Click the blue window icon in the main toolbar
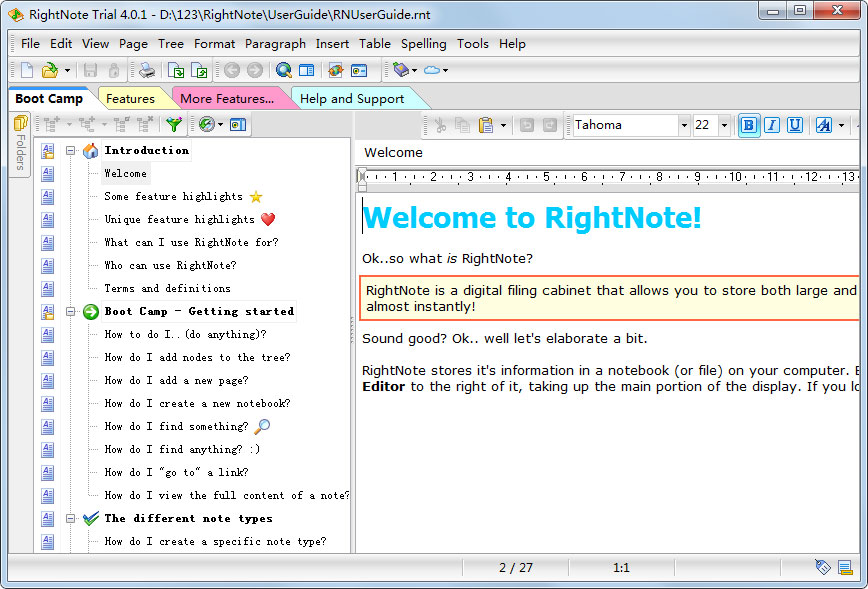Screen dimensions: 868x589 (x=359, y=70)
